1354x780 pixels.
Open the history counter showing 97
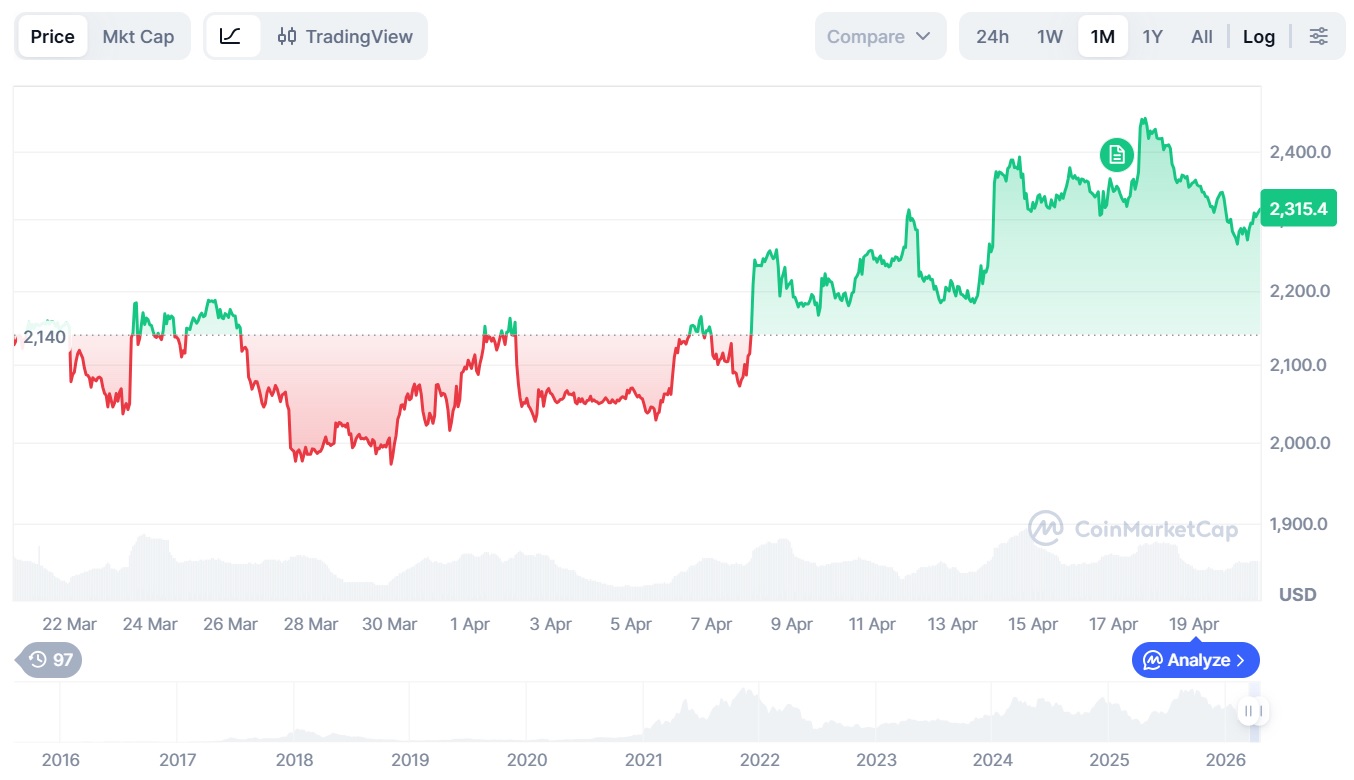pos(50,660)
